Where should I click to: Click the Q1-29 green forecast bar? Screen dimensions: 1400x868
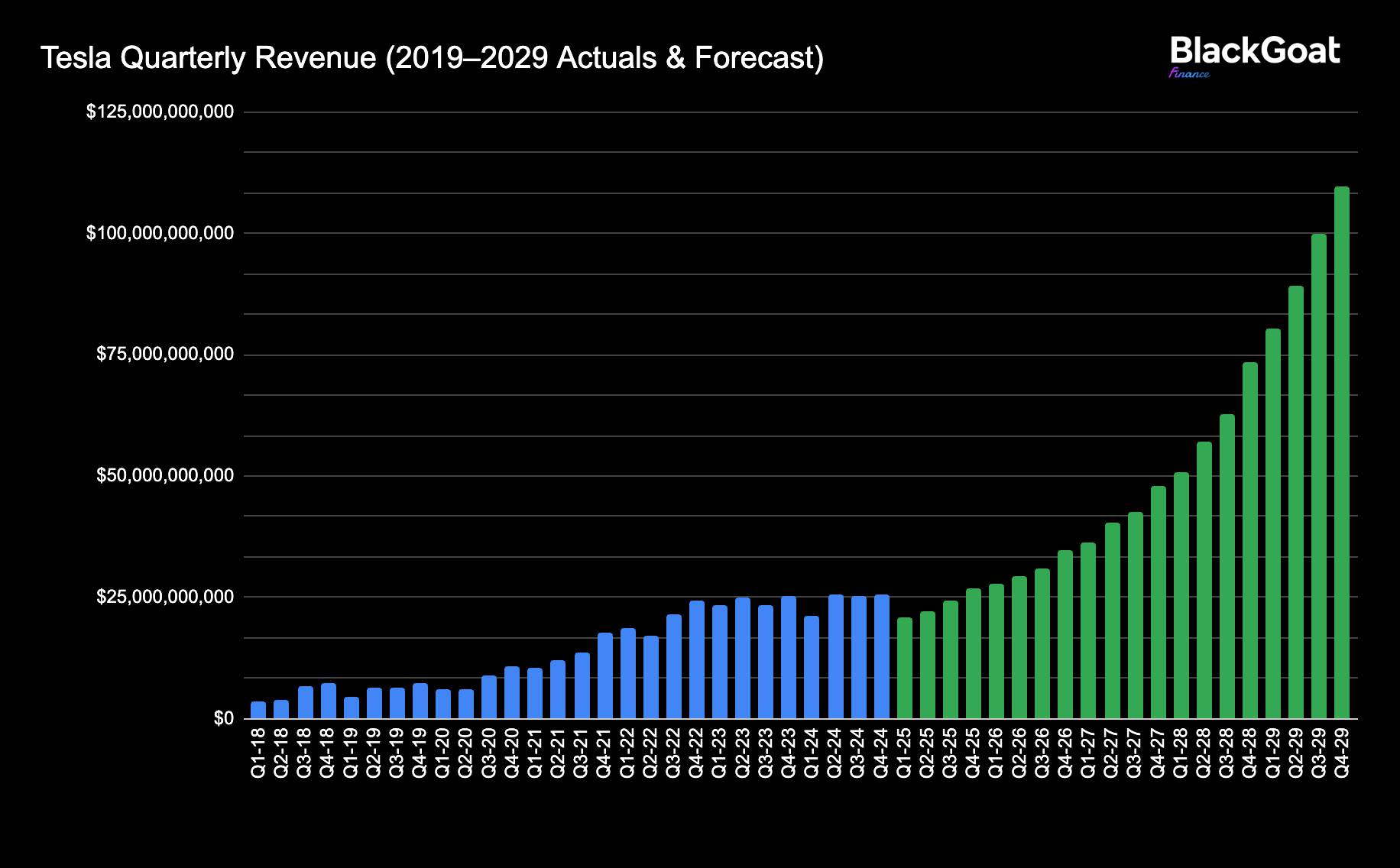pos(1273,523)
